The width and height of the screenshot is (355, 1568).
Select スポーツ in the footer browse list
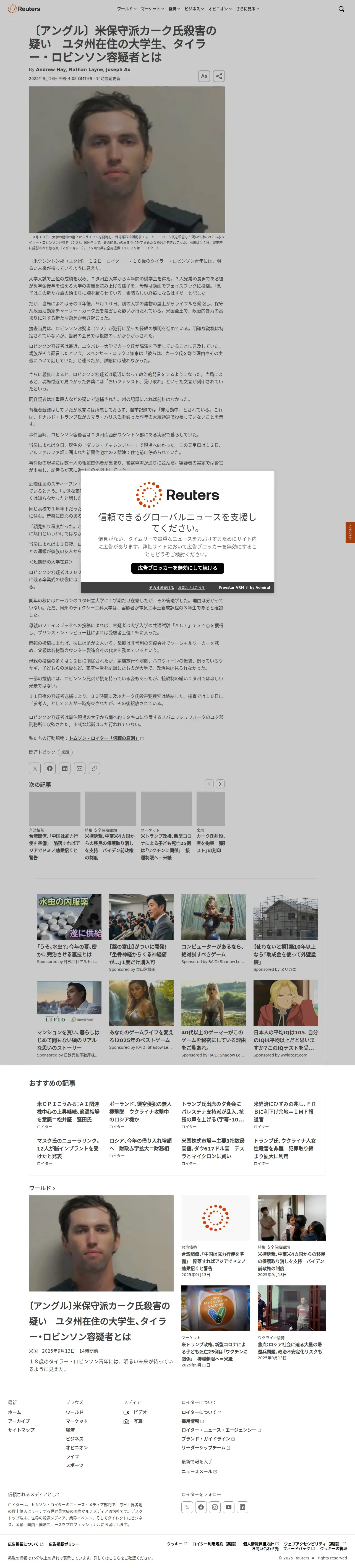click(x=74, y=1465)
